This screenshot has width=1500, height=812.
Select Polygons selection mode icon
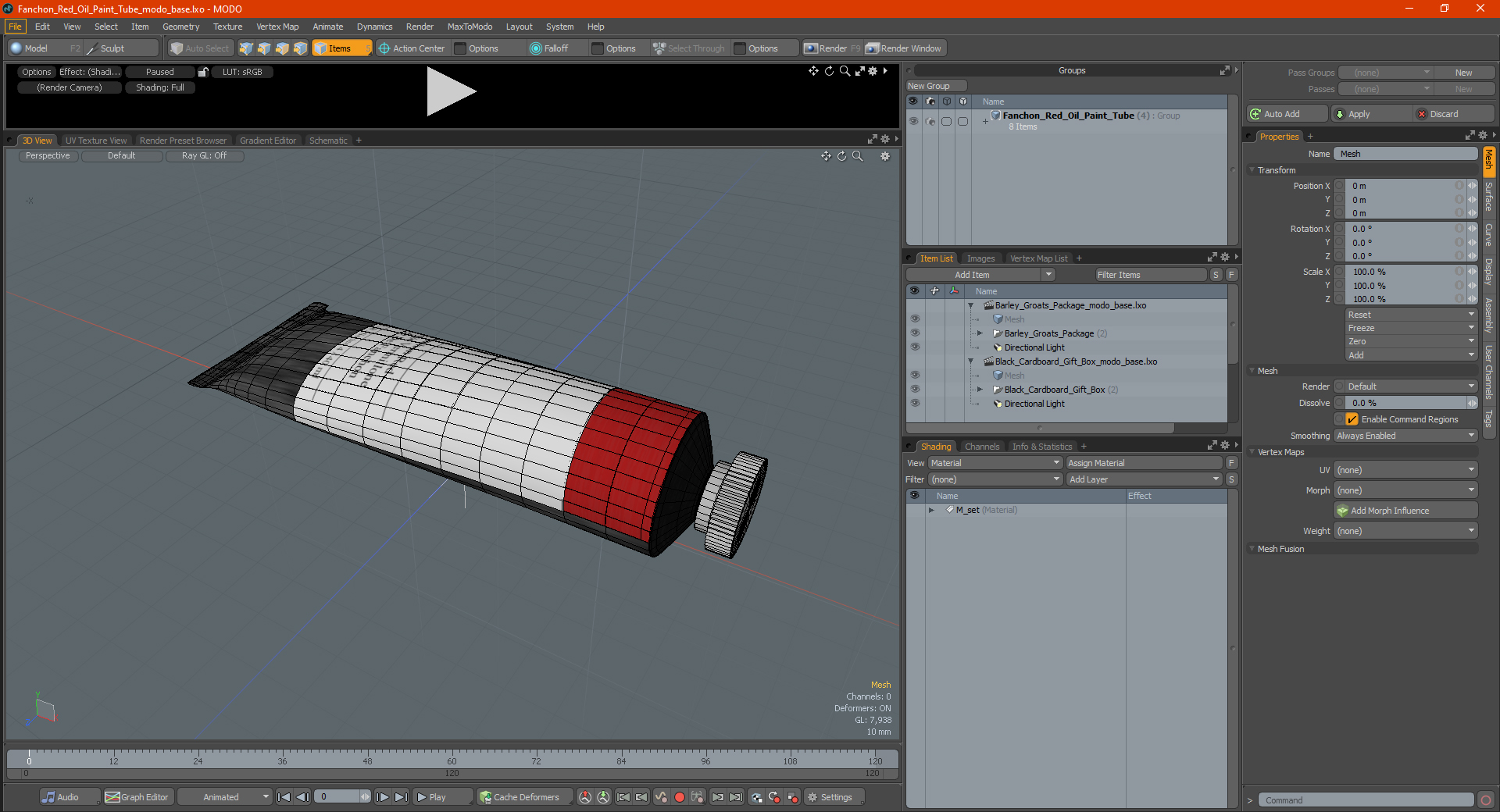[x=282, y=48]
